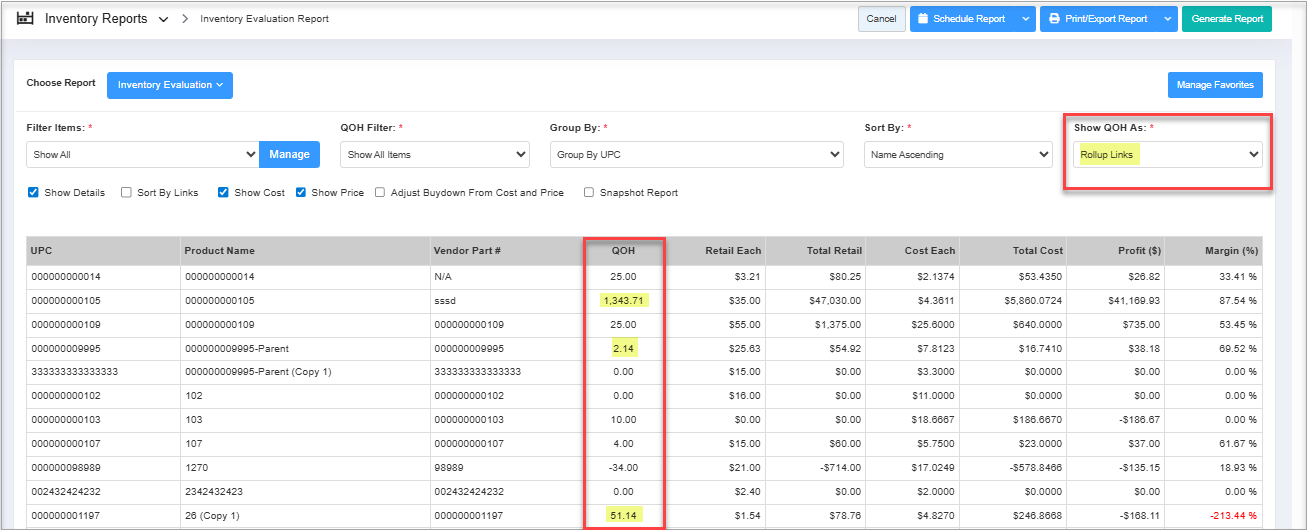Open the Sort By Name Ascending dropdown
The width and height of the screenshot is (1307, 530).
pos(958,155)
